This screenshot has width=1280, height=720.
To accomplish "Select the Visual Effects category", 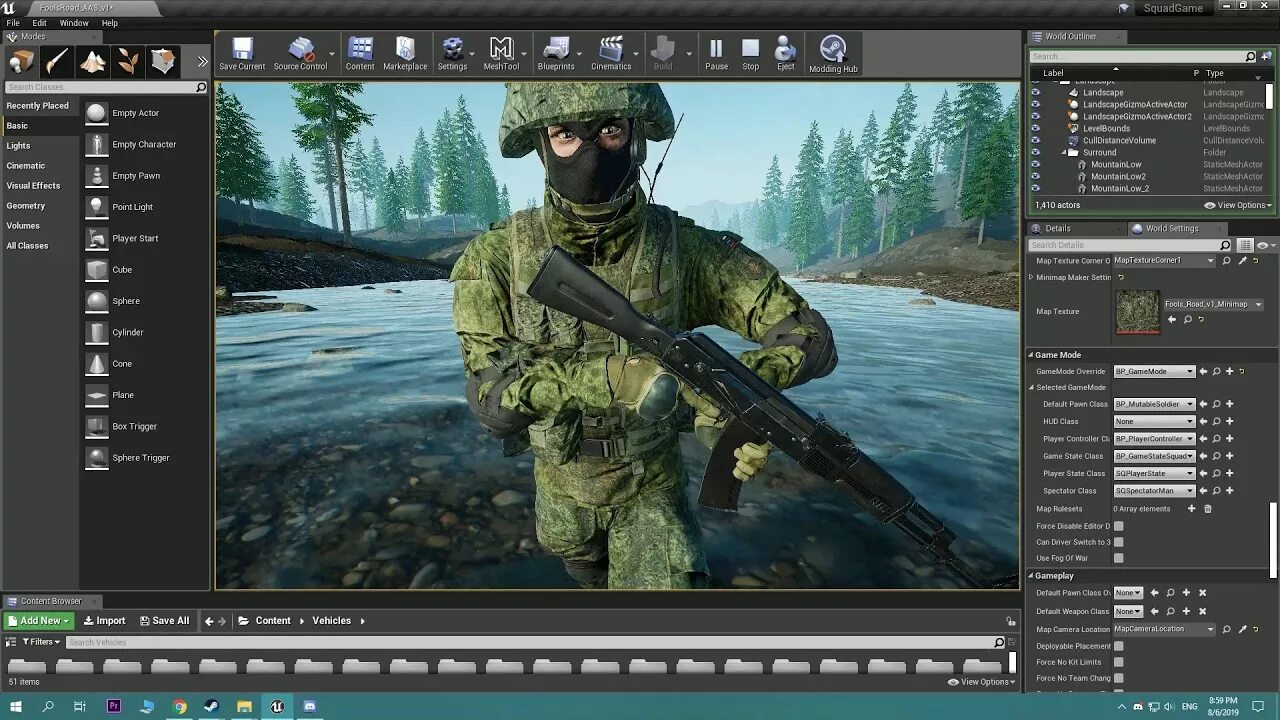I will coord(33,186).
